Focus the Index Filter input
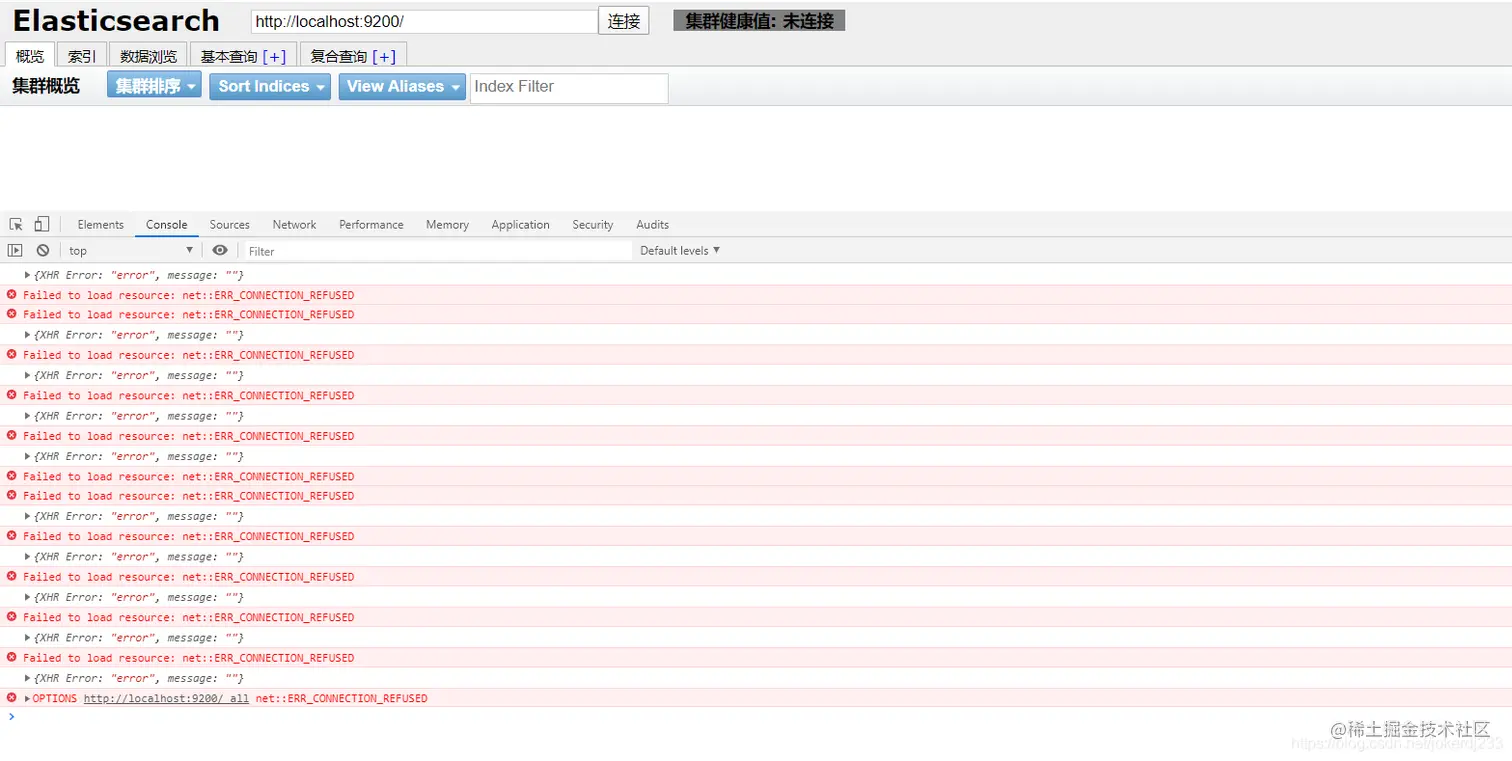1512x761 pixels. click(x=569, y=87)
